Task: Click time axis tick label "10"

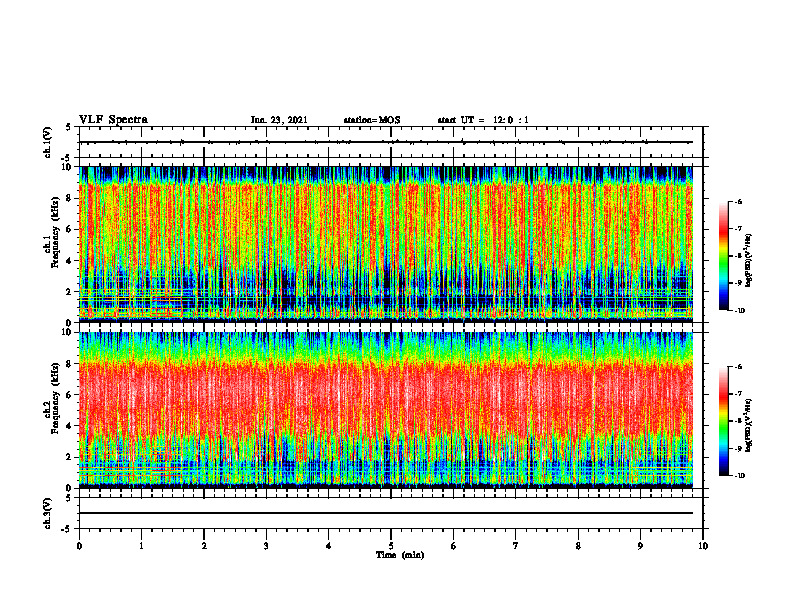Action: tap(703, 546)
